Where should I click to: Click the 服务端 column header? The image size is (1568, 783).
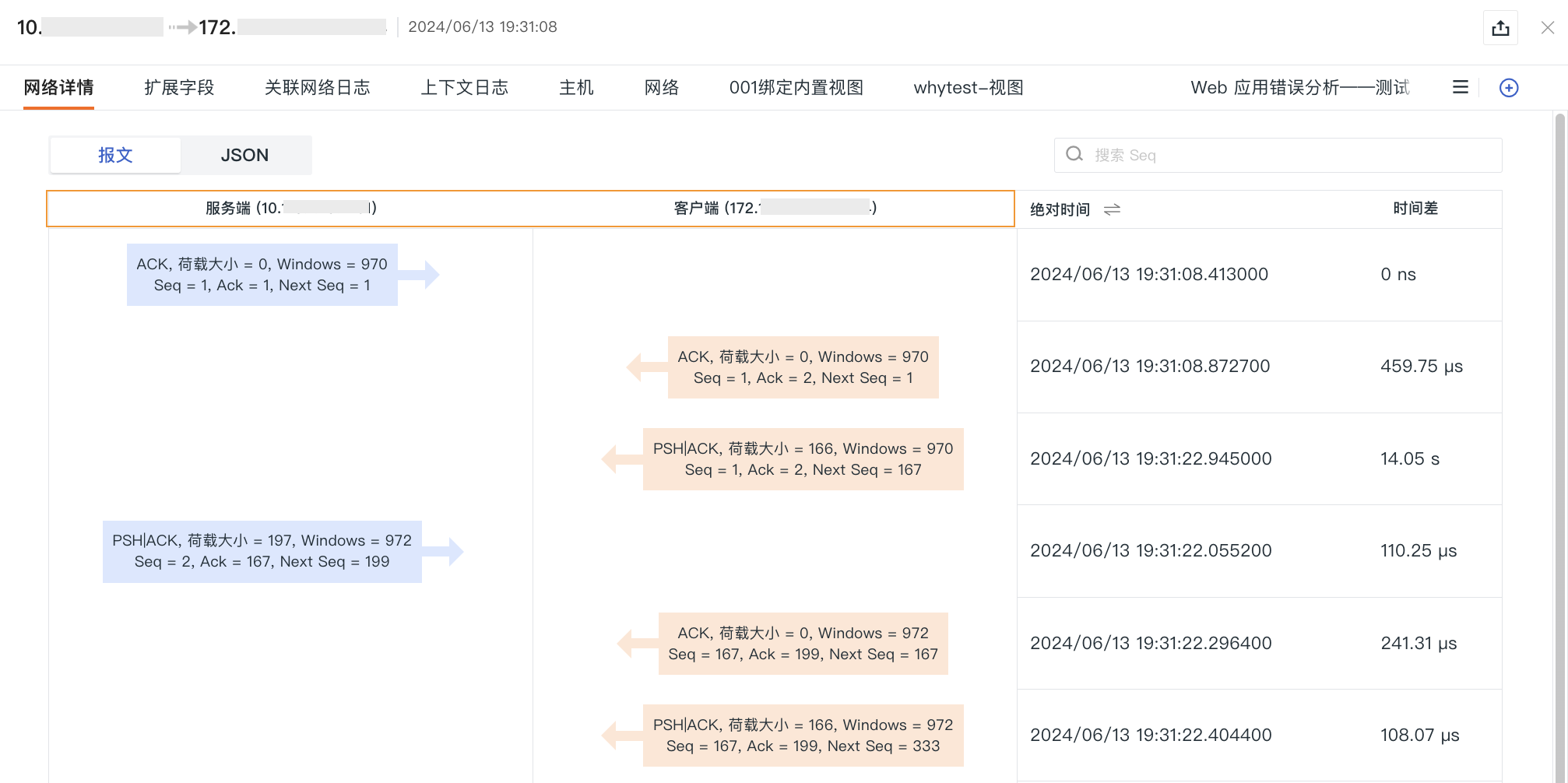pos(290,208)
